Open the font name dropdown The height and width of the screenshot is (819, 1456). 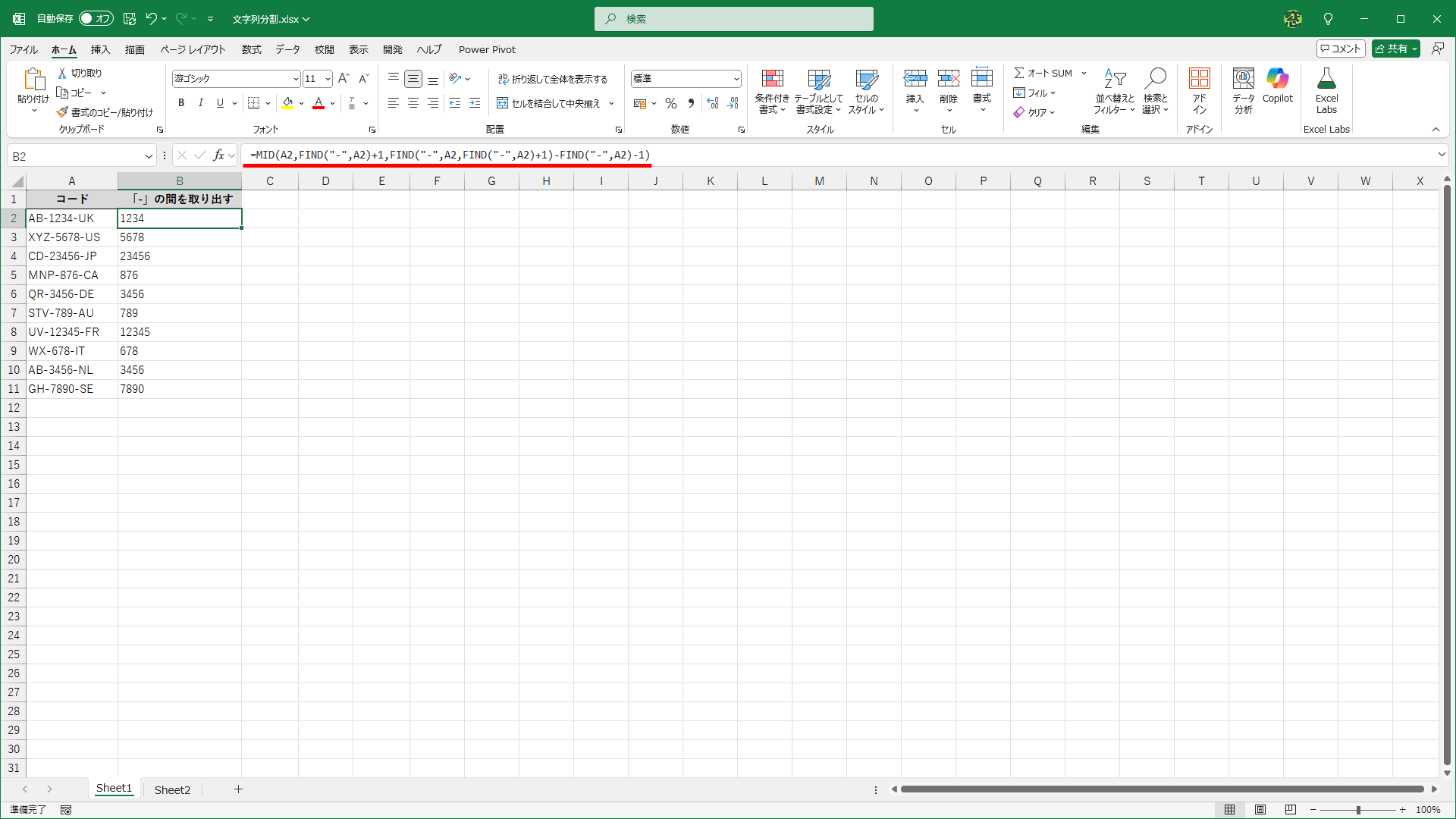(295, 79)
